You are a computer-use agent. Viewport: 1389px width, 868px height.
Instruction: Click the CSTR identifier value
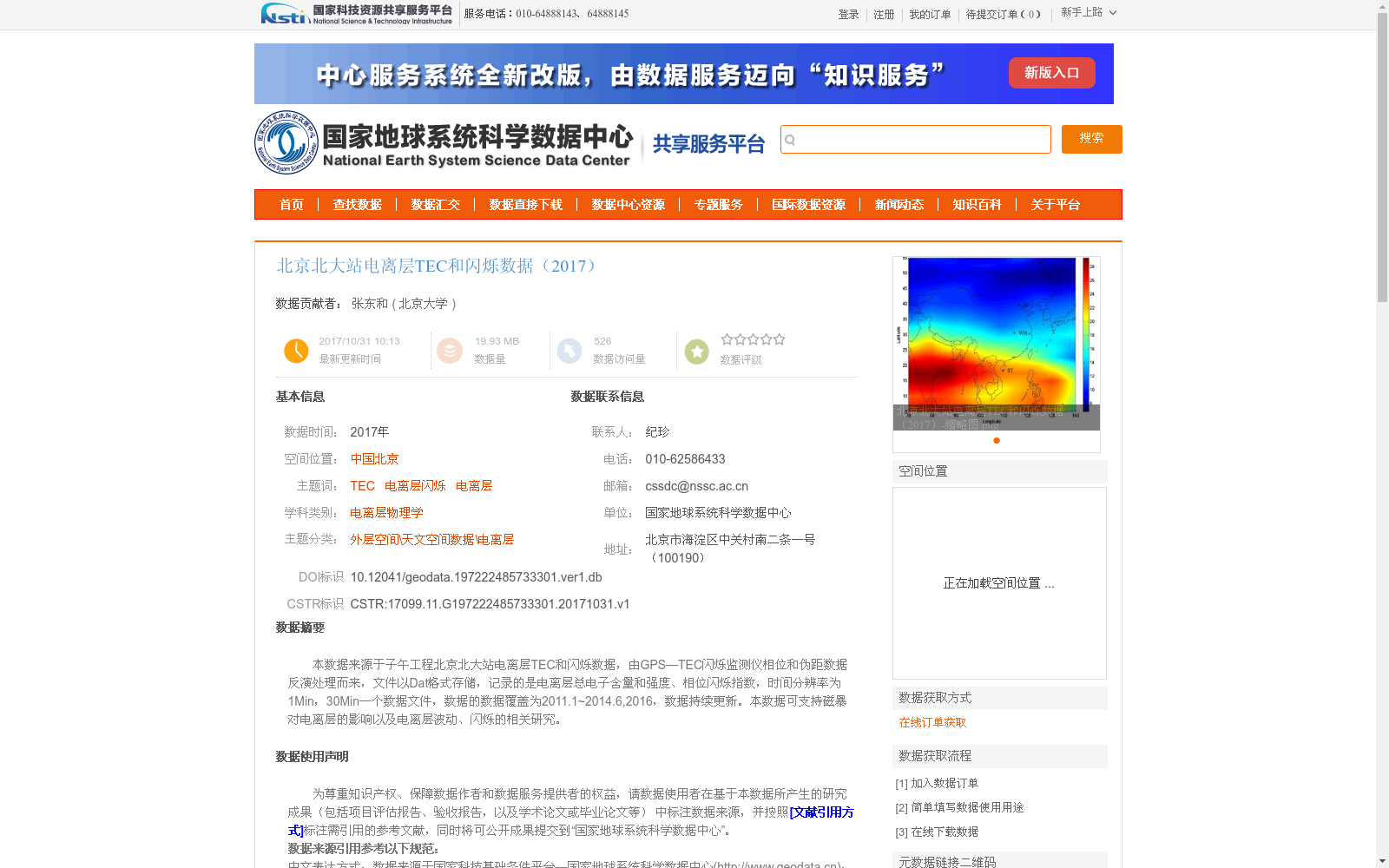point(490,604)
